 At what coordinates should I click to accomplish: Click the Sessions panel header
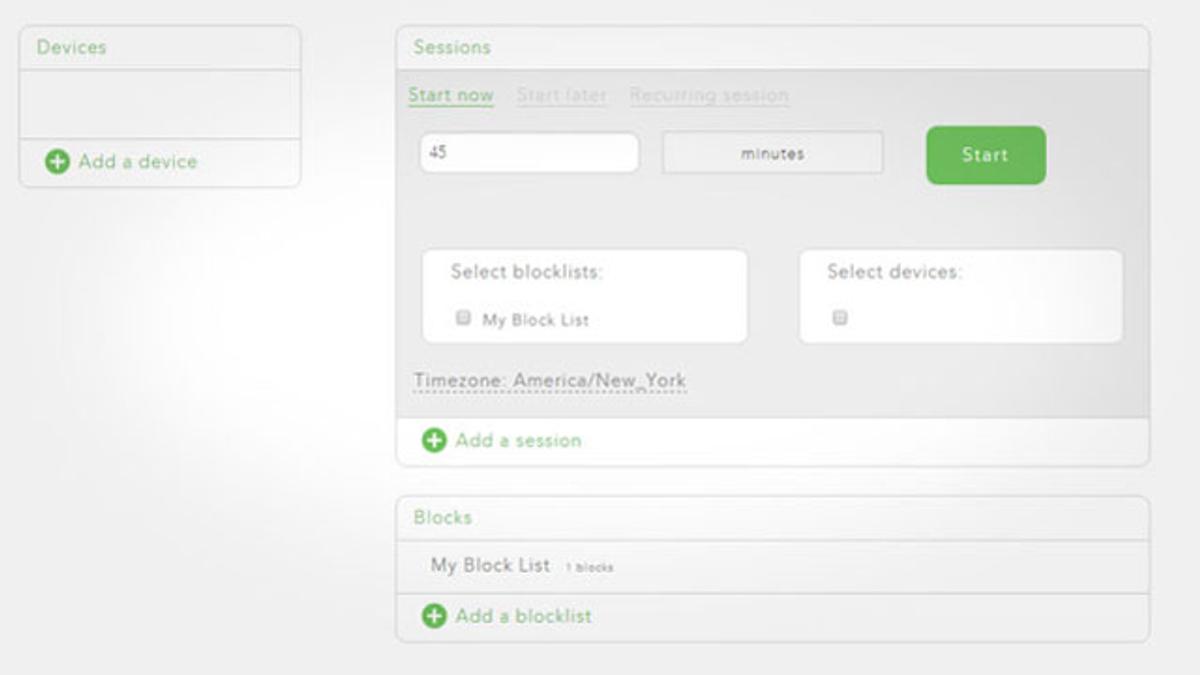(x=452, y=47)
